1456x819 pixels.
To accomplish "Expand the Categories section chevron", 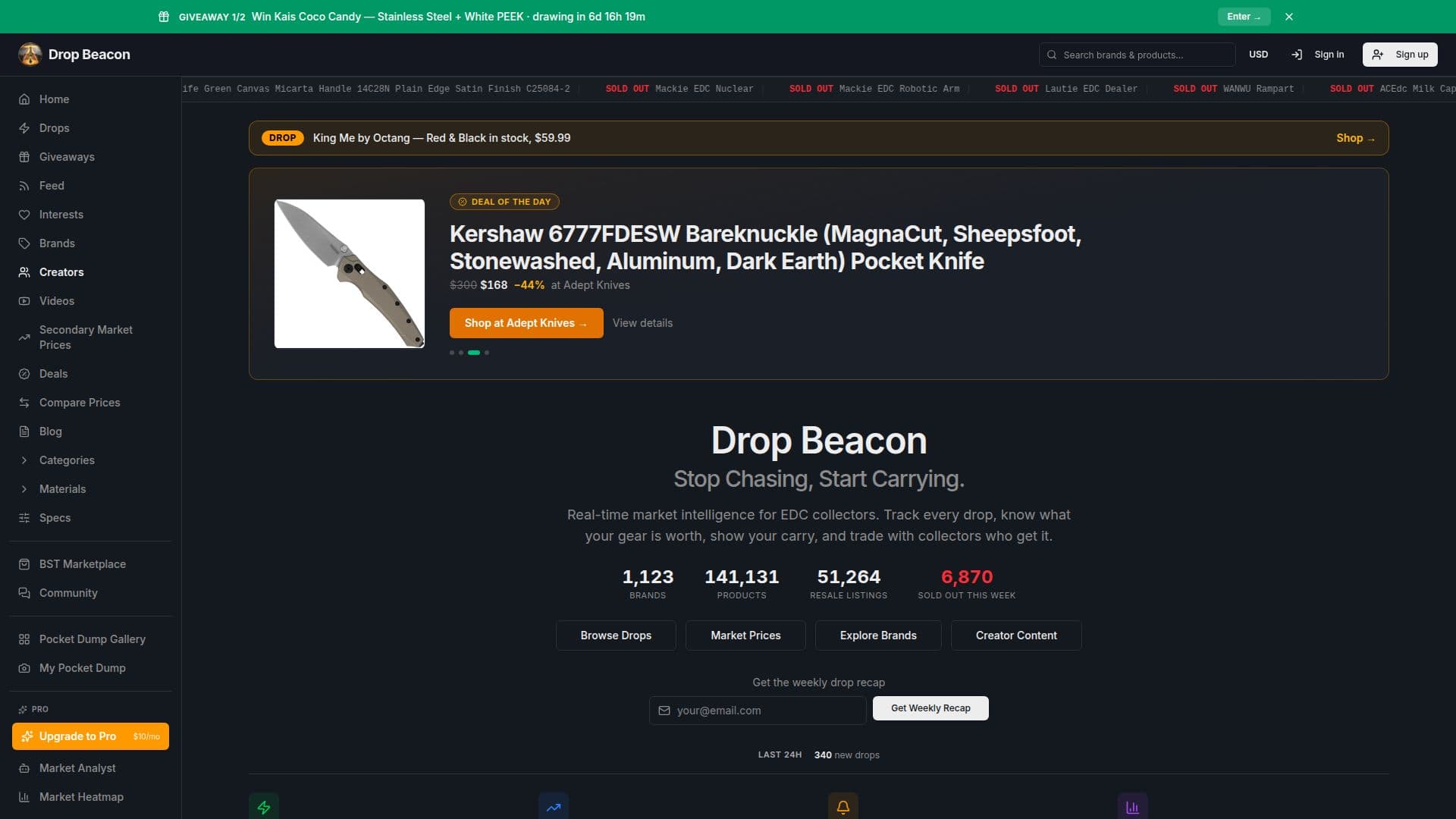I will [x=24, y=460].
